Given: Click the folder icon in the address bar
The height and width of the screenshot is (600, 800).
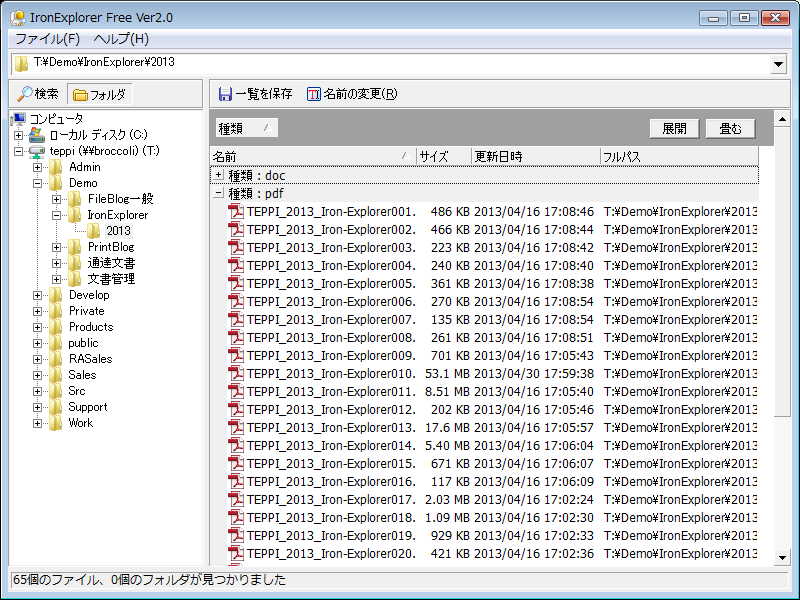Looking at the screenshot, I should (x=21, y=63).
